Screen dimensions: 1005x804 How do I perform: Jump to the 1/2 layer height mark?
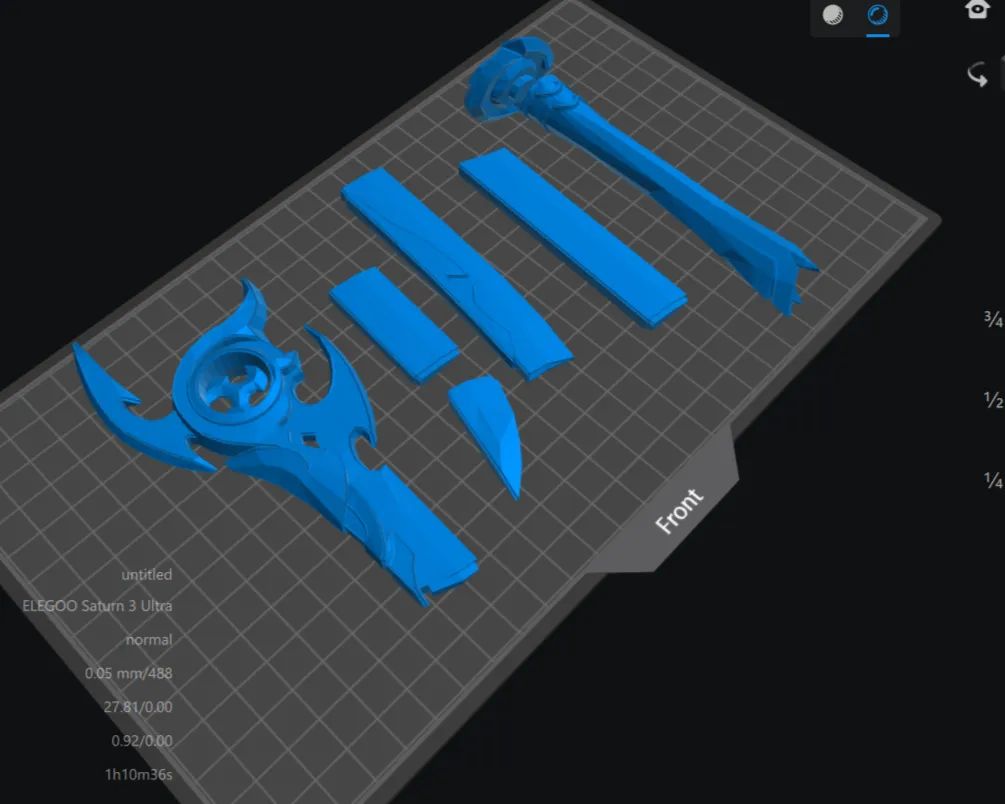click(993, 400)
